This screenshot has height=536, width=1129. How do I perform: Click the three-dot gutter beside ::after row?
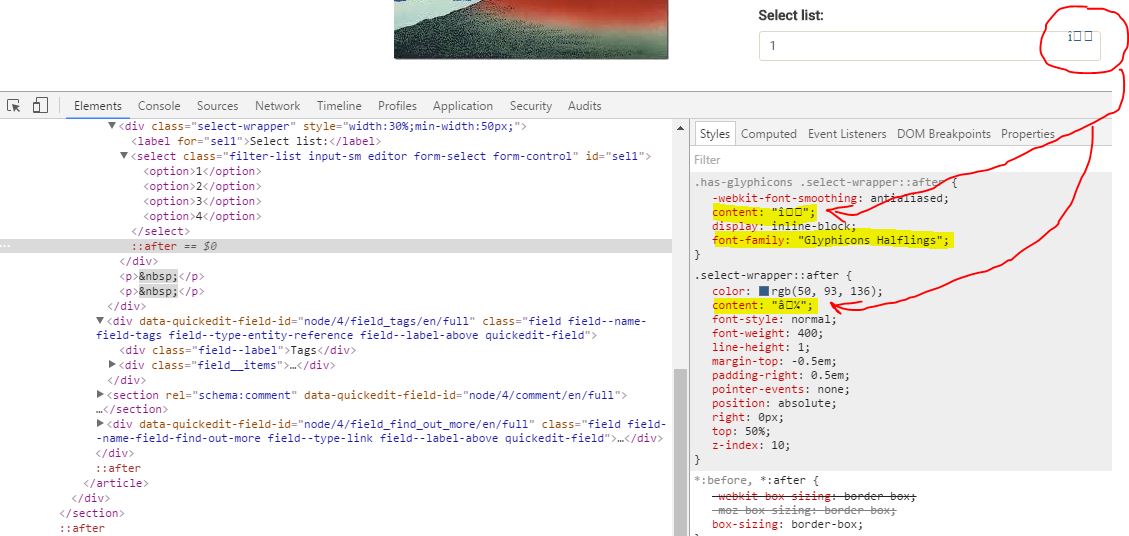tap(6, 246)
